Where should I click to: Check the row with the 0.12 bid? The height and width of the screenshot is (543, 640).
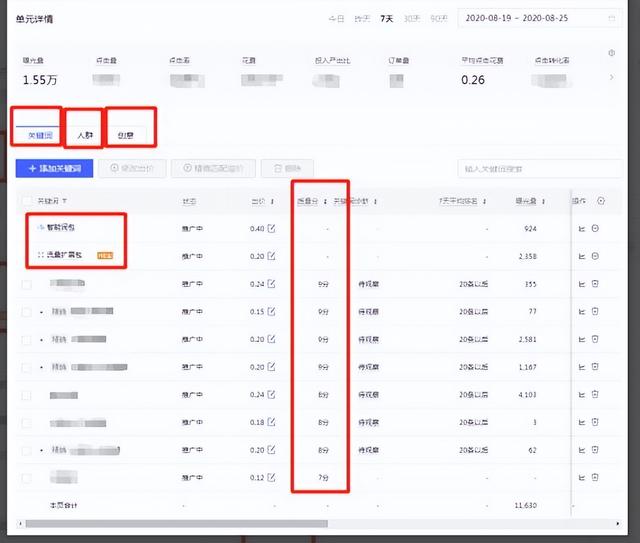click(27, 478)
